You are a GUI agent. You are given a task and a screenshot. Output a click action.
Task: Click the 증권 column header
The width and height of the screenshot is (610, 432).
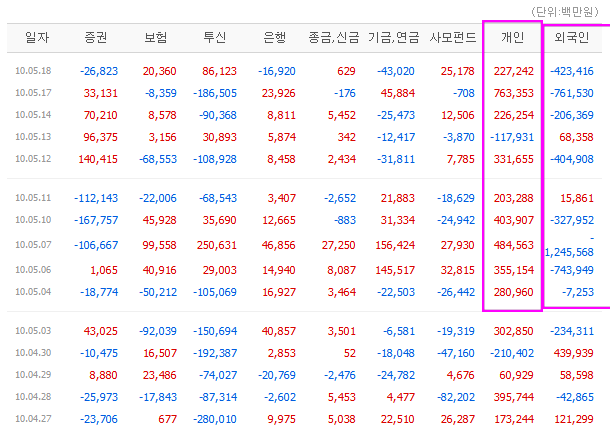tap(96, 37)
